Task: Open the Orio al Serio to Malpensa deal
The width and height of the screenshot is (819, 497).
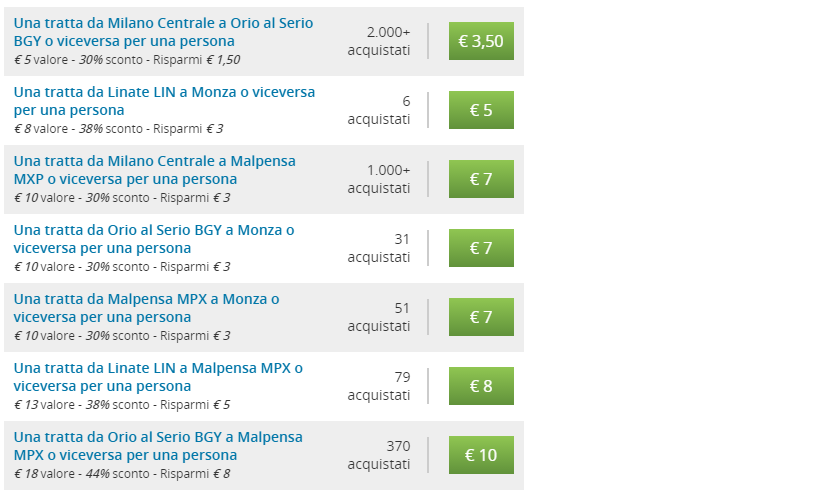Action: coord(158,445)
